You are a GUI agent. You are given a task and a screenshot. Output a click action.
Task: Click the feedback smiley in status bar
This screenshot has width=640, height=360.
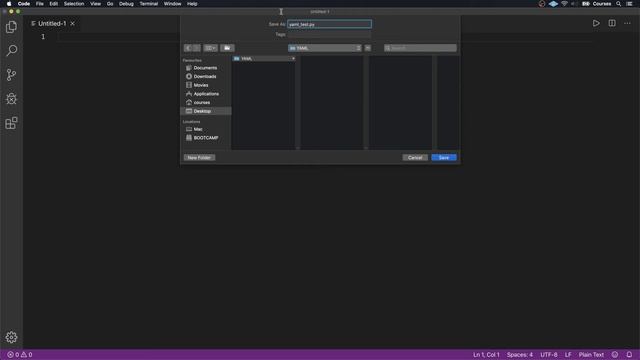point(615,355)
